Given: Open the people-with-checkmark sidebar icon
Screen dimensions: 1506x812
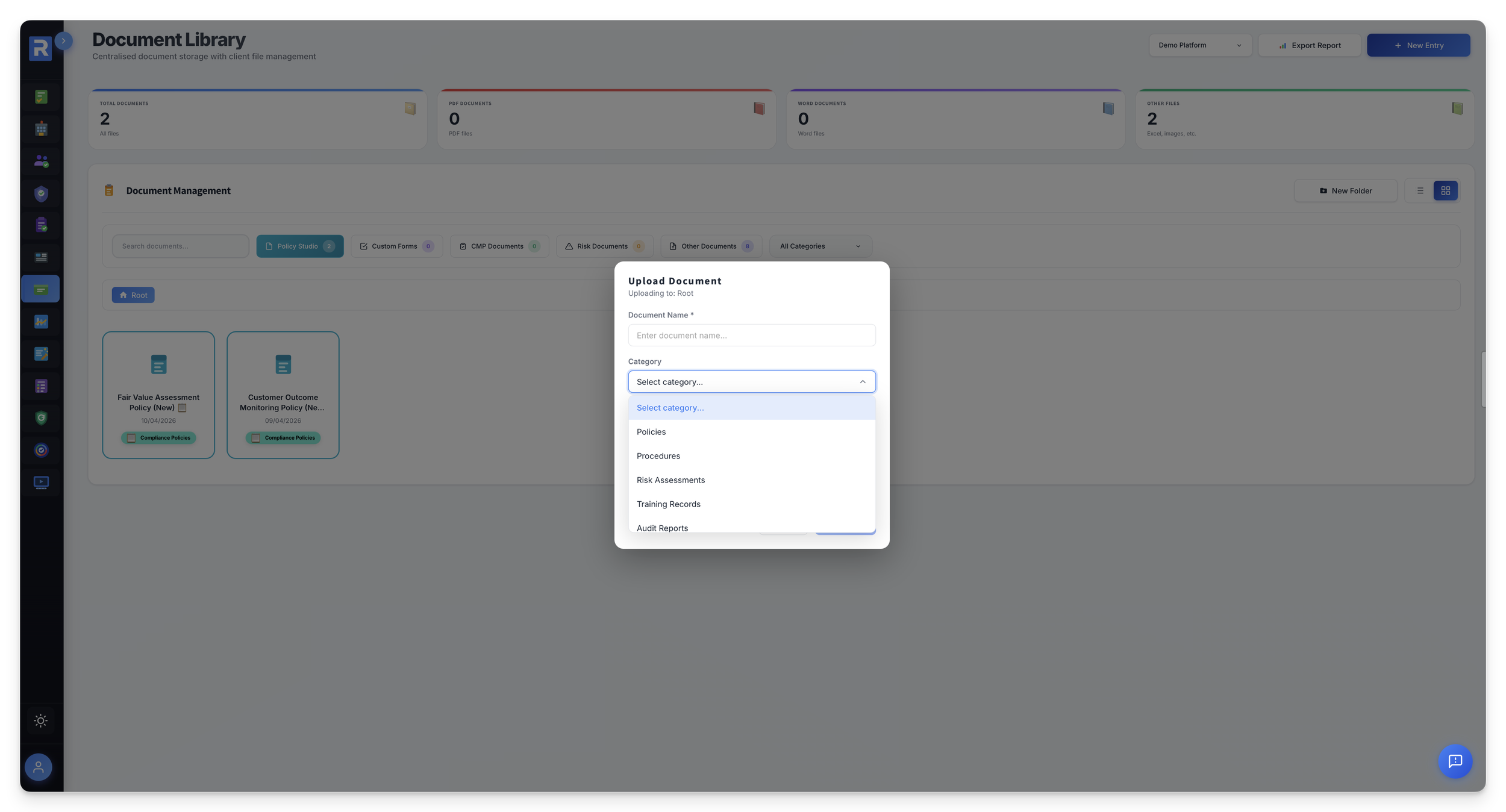Looking at the screenshot, I should 41,161.
